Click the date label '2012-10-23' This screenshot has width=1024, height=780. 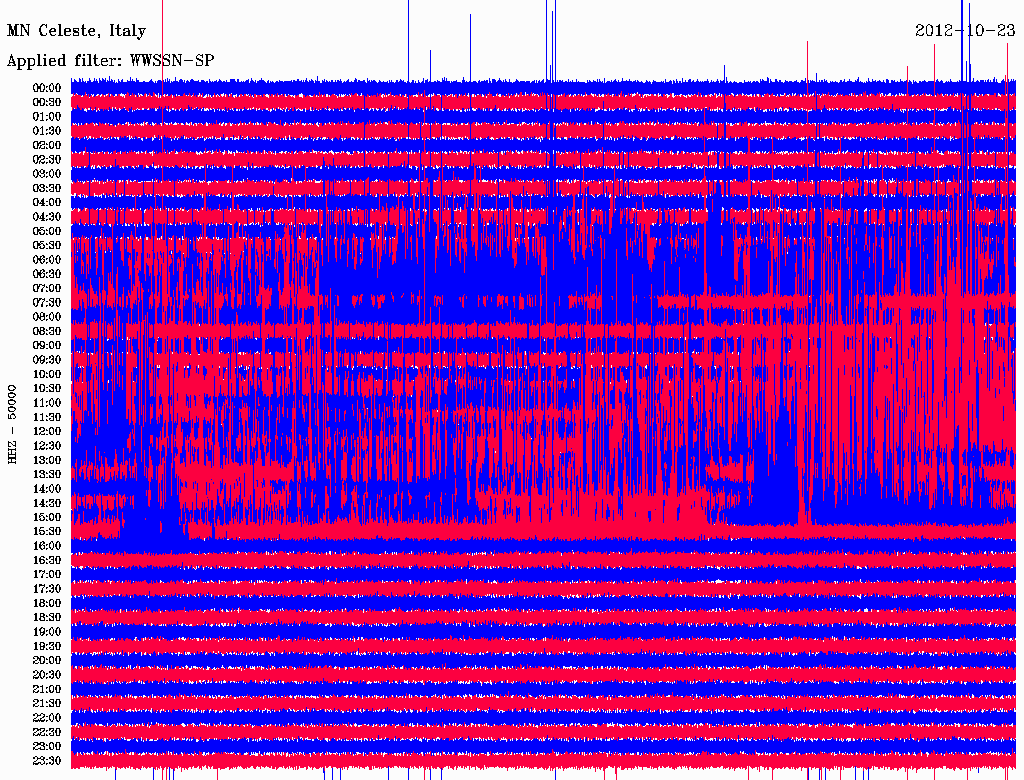tap(965, 30)
